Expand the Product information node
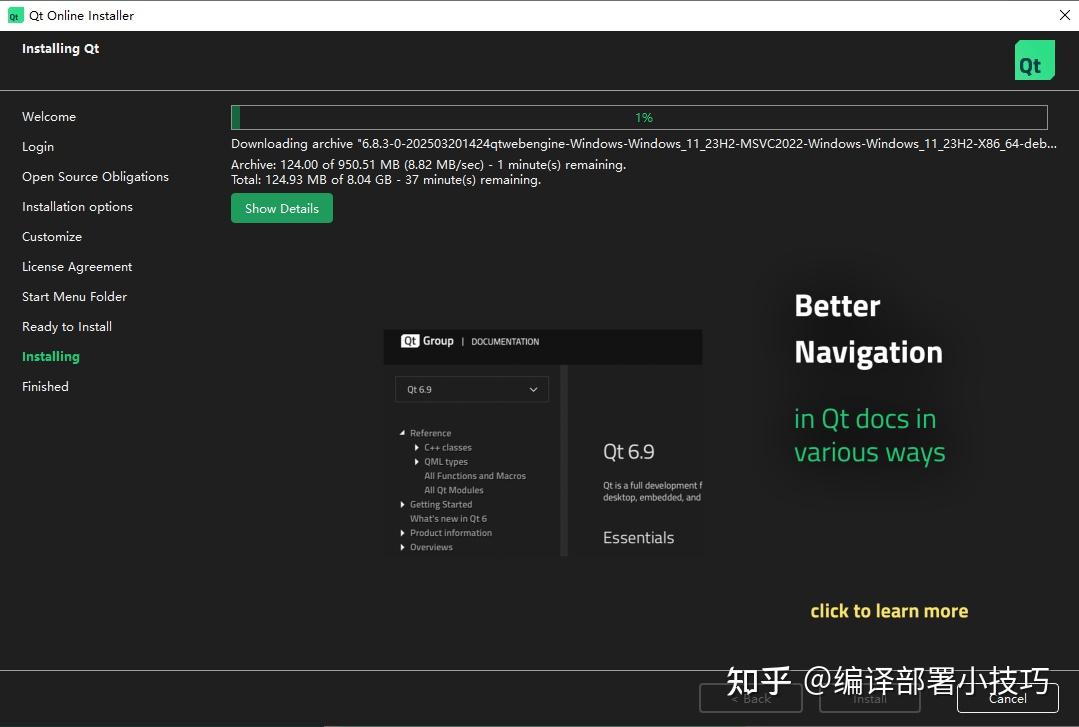The image size is (1079, 727). [x=403, y=533]
